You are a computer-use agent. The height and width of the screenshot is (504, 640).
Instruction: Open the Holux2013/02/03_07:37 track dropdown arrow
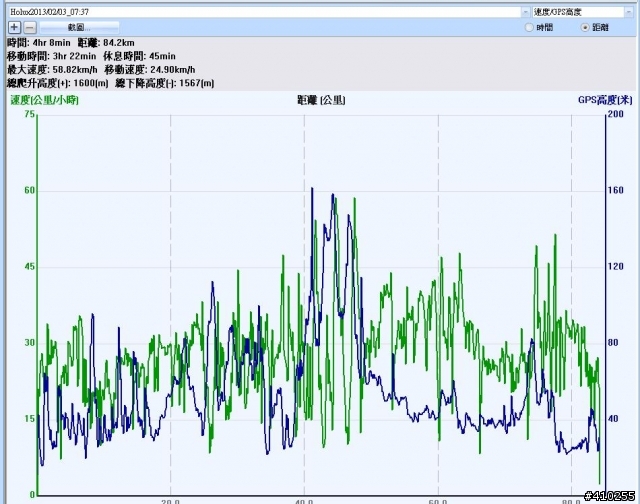tap(525, 12)
